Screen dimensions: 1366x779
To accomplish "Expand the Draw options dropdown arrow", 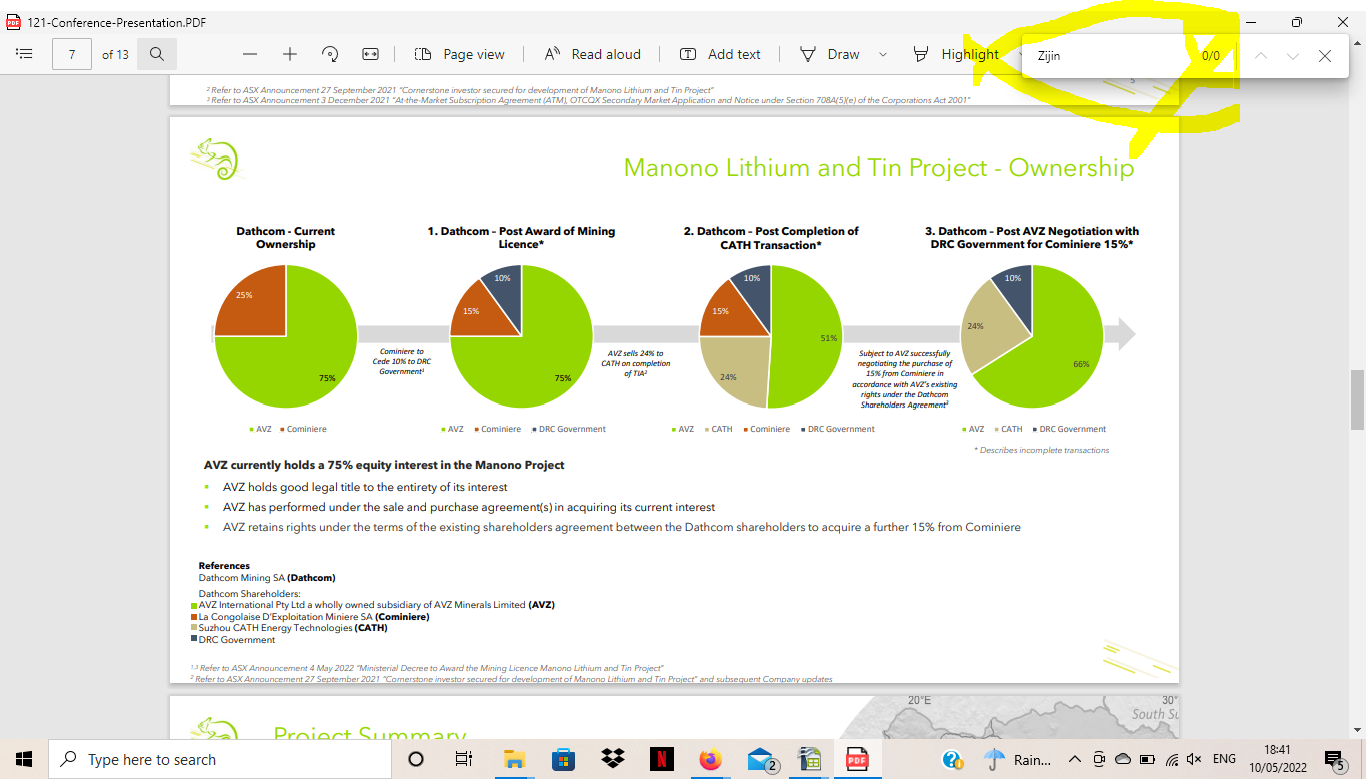I will [883, 54].
